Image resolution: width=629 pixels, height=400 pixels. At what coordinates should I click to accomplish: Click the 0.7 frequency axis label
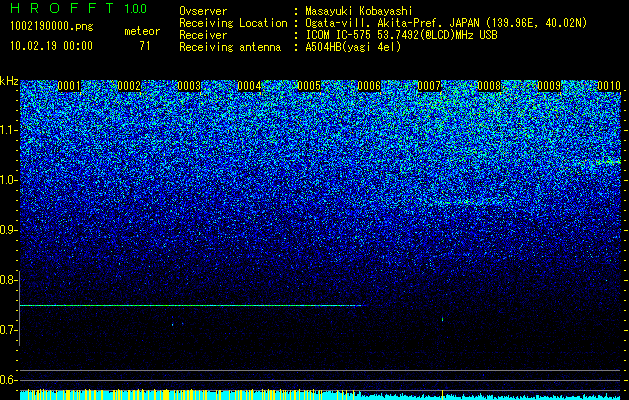(x=9, y=330)
